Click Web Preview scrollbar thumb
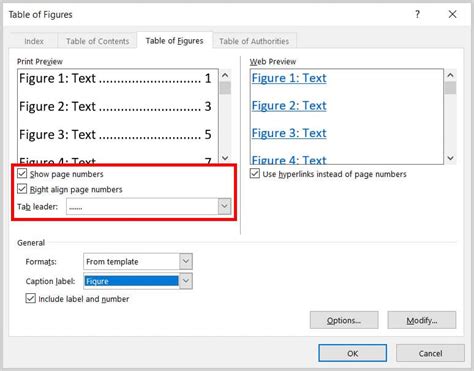The image size is (474, 371). pyautogui.click(x=450, y=88)
